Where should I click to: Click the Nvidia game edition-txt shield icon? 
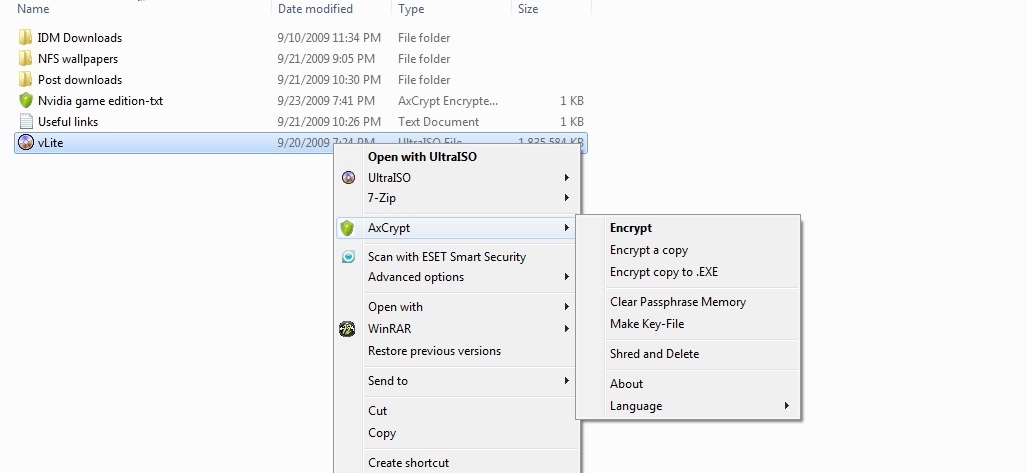click(x=26, y=101)
